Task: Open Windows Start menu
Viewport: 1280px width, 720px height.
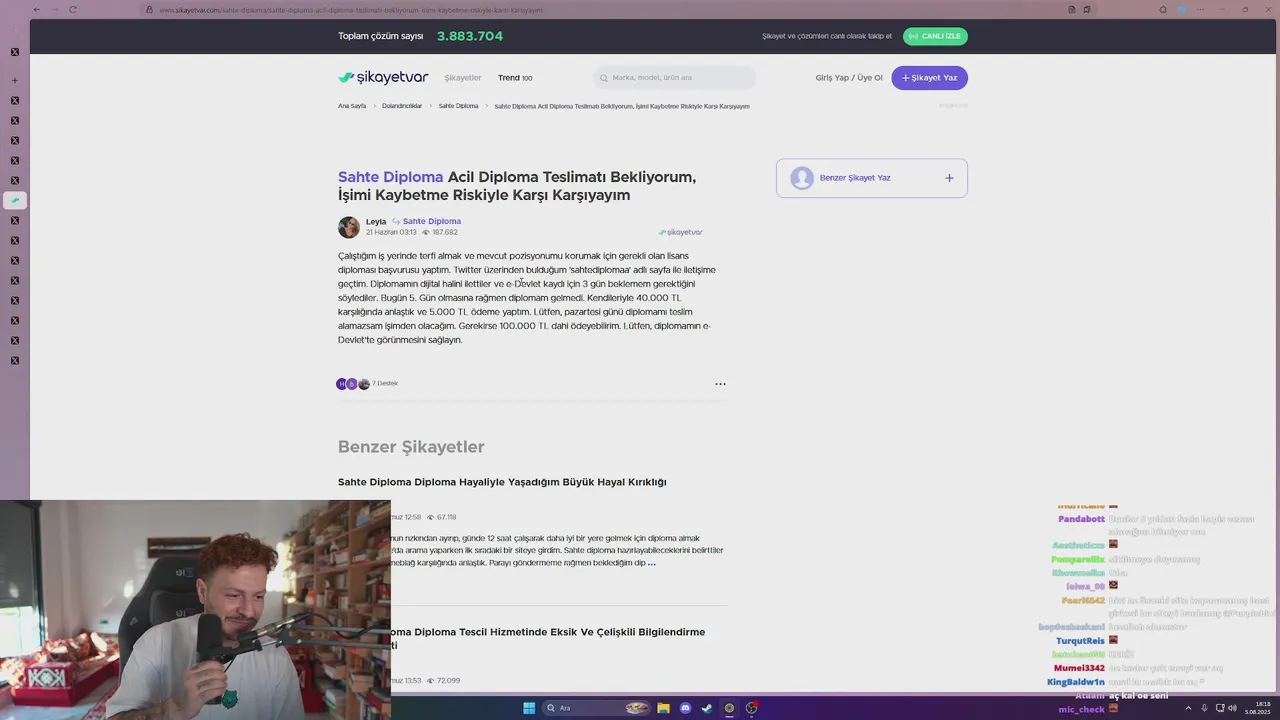Action: click(x=529, y=708)
